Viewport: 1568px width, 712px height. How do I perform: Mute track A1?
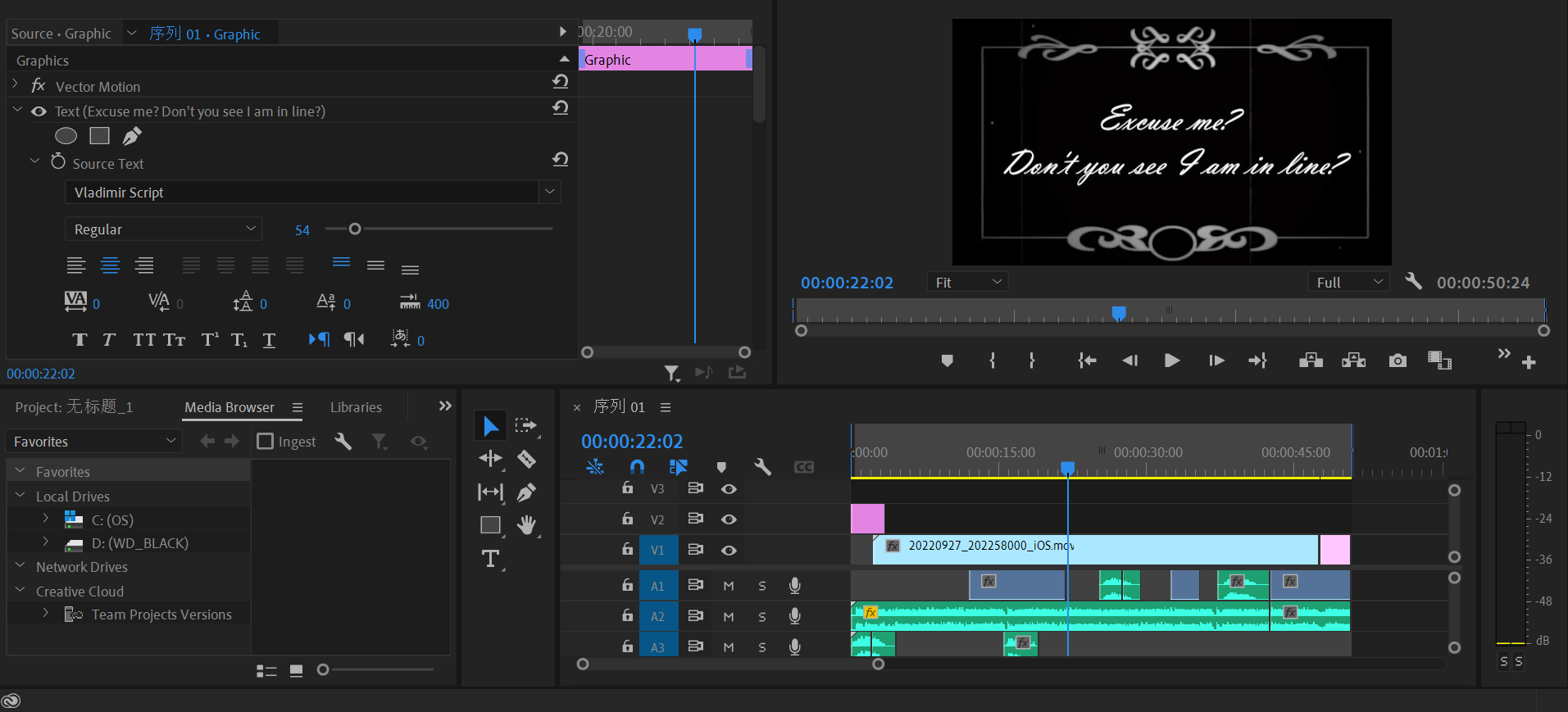[x=728, y=586]
